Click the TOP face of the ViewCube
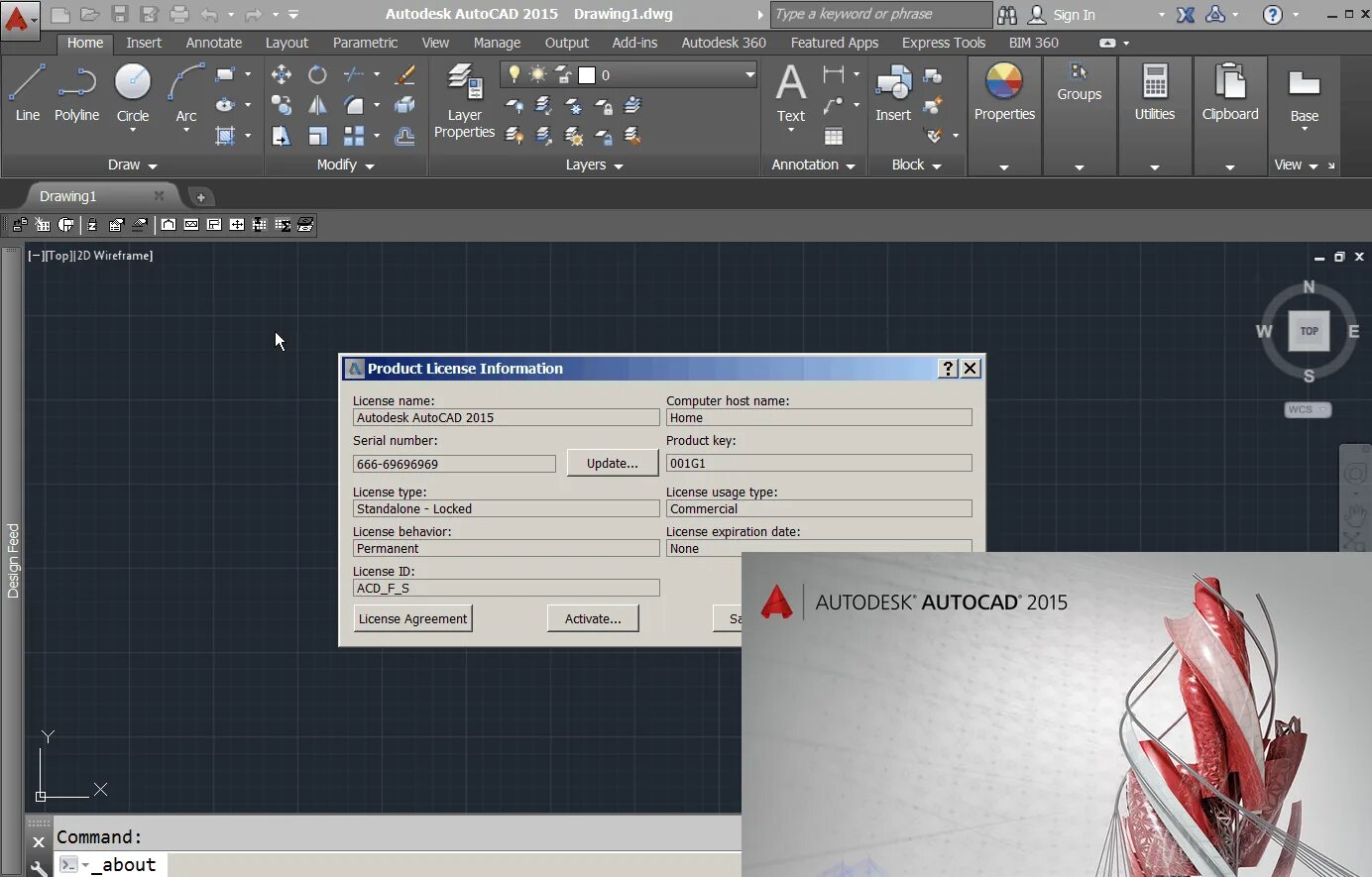 pyautogui.click(x=1310, y=331)
